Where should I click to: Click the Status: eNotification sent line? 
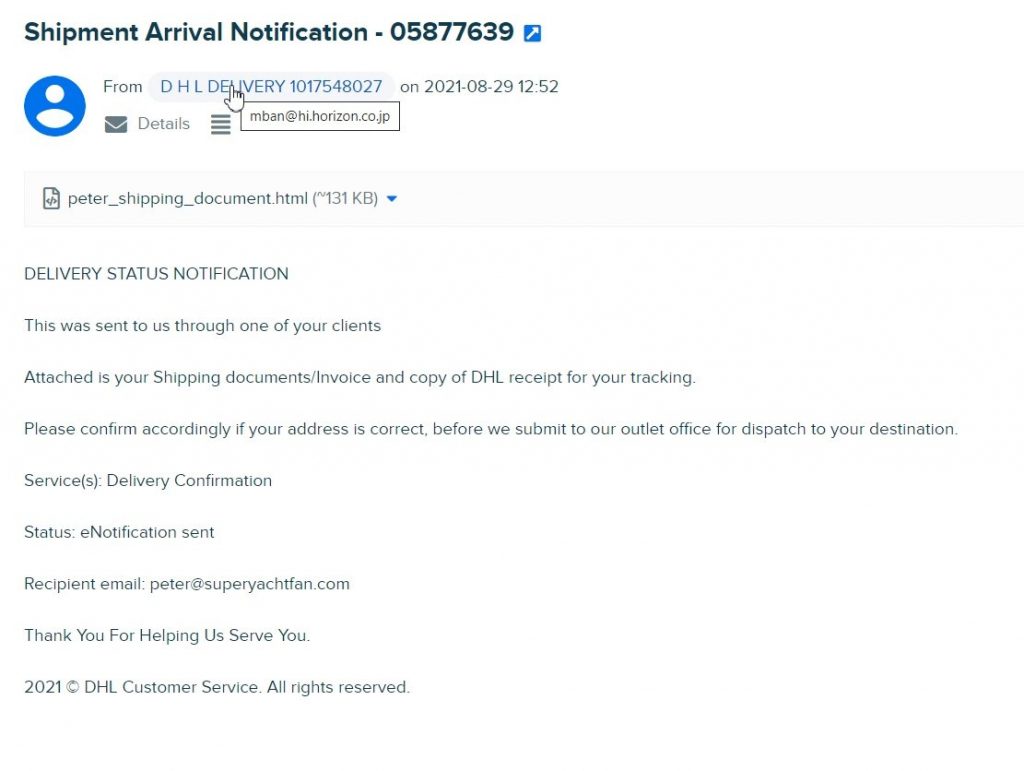[x=119, y=532]
